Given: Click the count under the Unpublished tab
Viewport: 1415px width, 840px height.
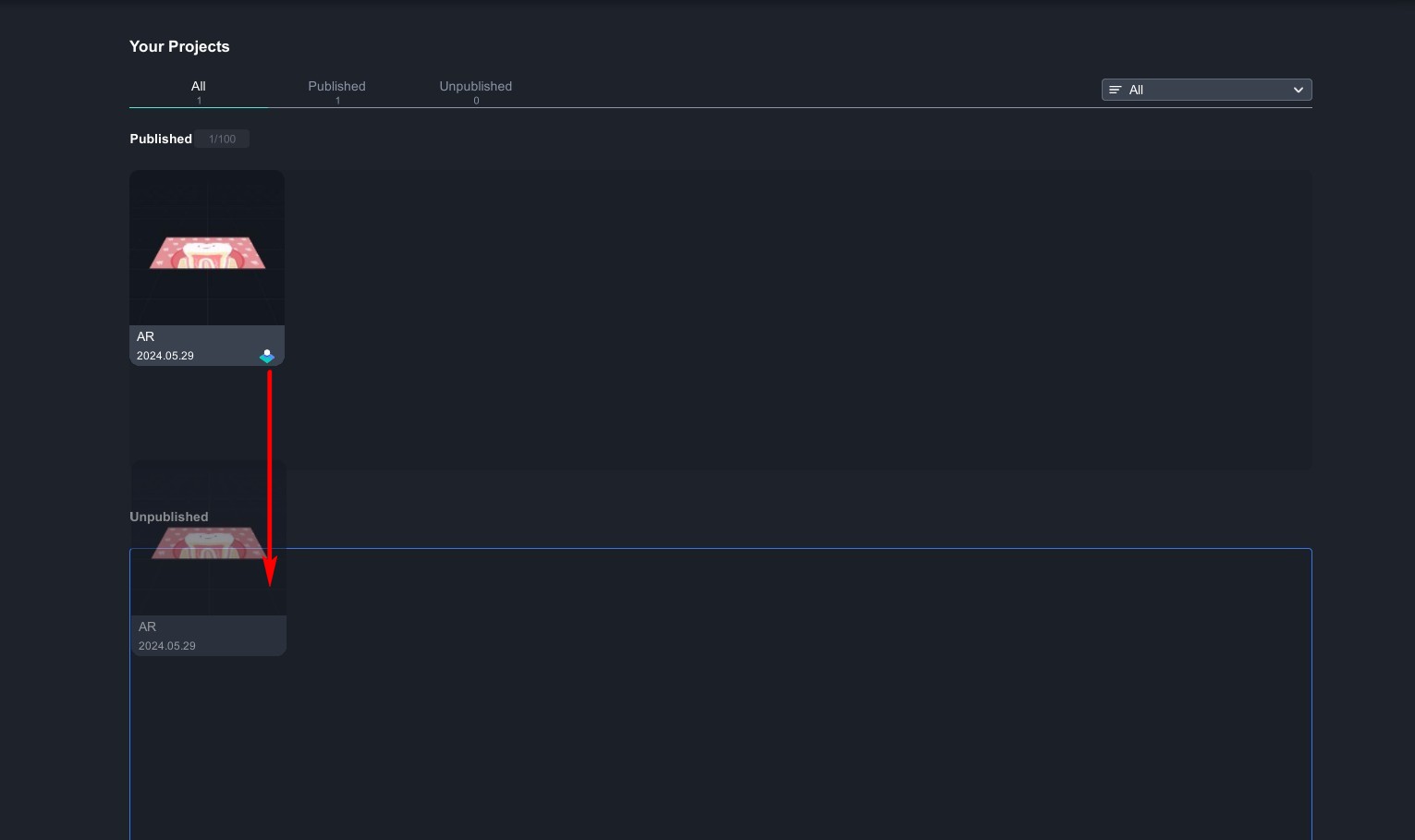Looking at the screenshot, I should pos(476,101).
